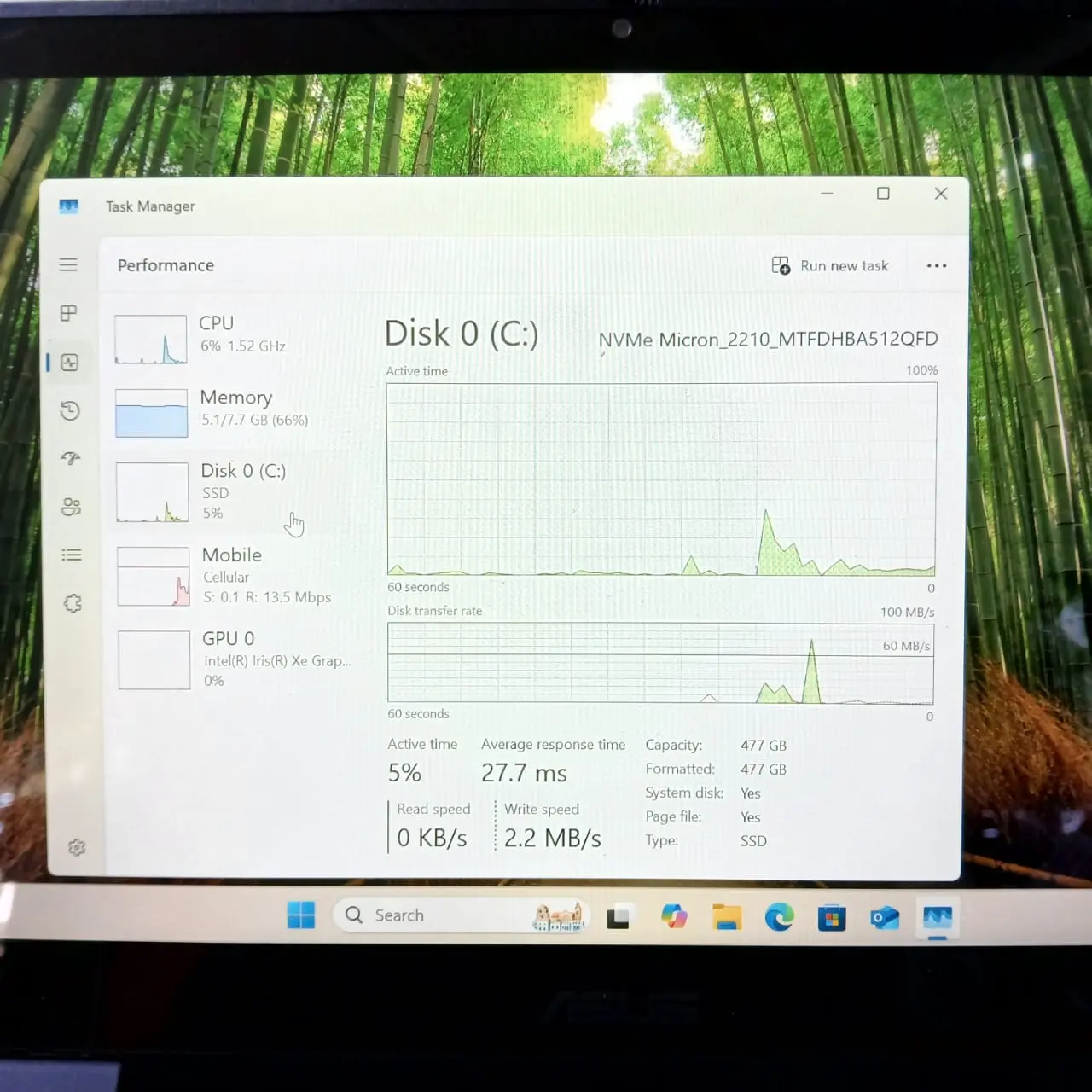Open the Windows Start menu
This screenshot has height=1092, width=1092.
301,915
